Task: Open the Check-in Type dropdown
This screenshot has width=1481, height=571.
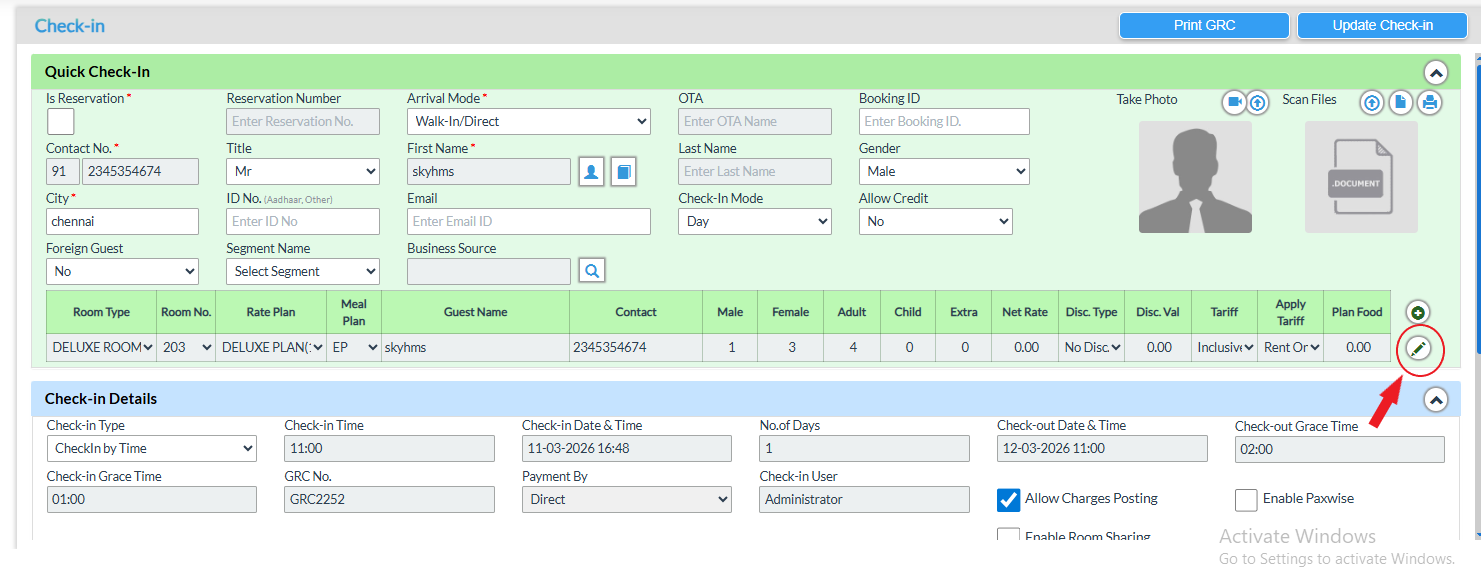Action: tap(151, 449)
